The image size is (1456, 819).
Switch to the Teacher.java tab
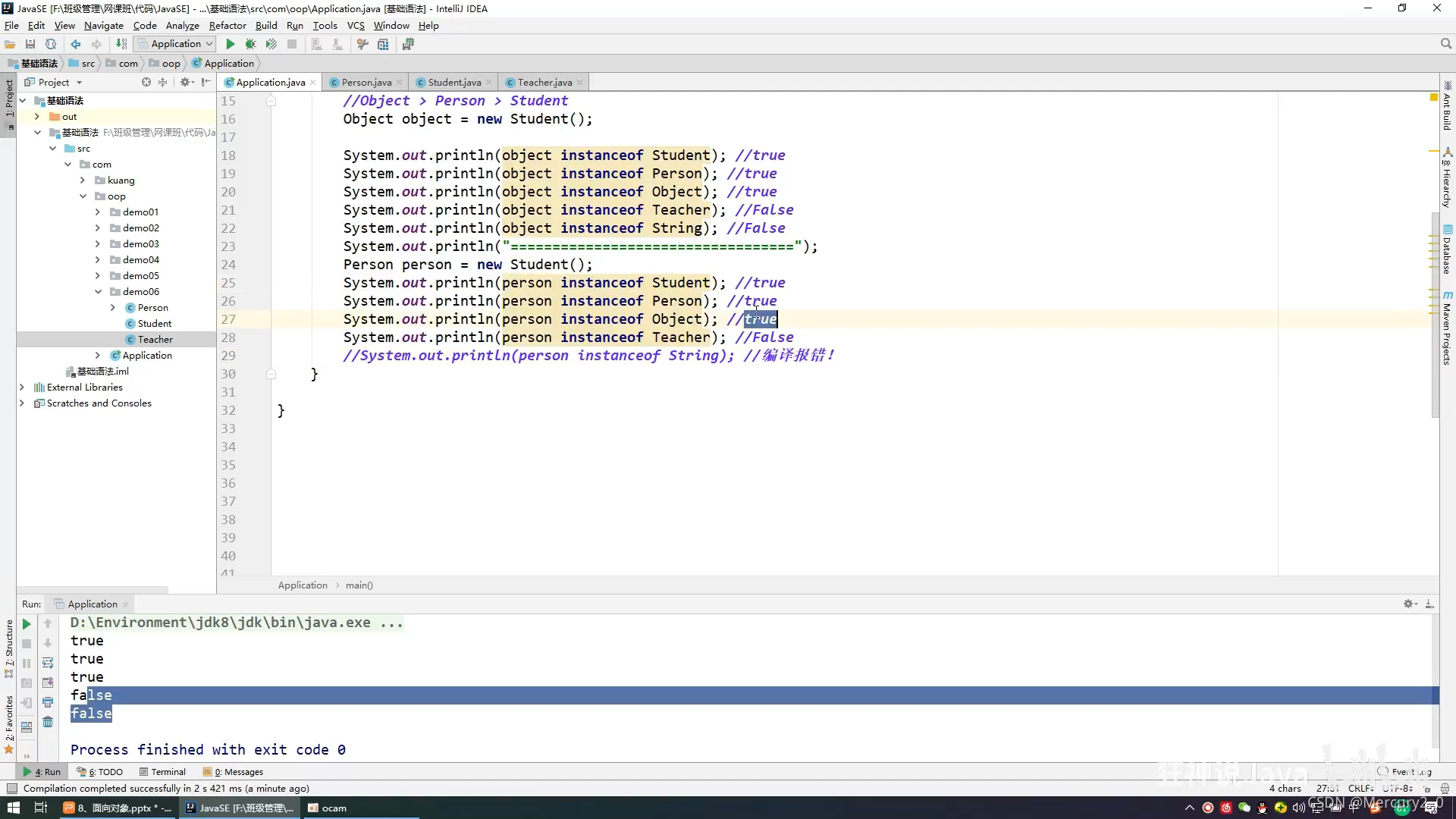pyautogui.click(x=544, y=82)
